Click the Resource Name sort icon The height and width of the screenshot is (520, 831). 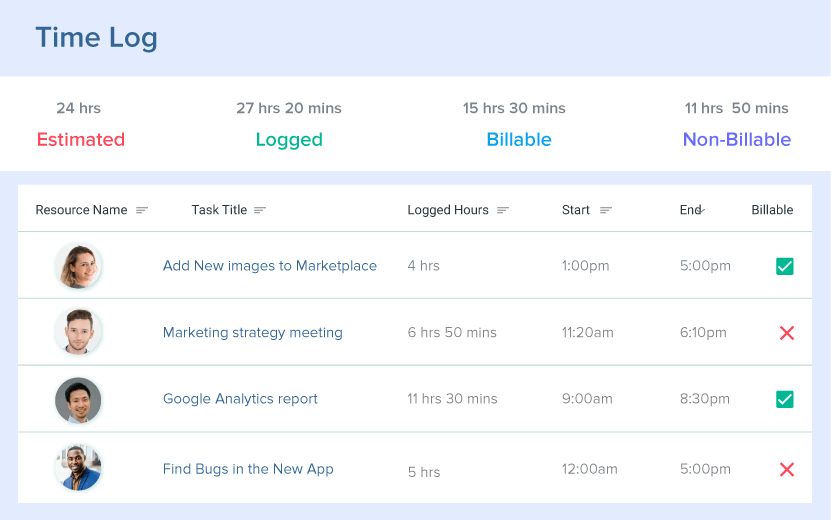142,211
